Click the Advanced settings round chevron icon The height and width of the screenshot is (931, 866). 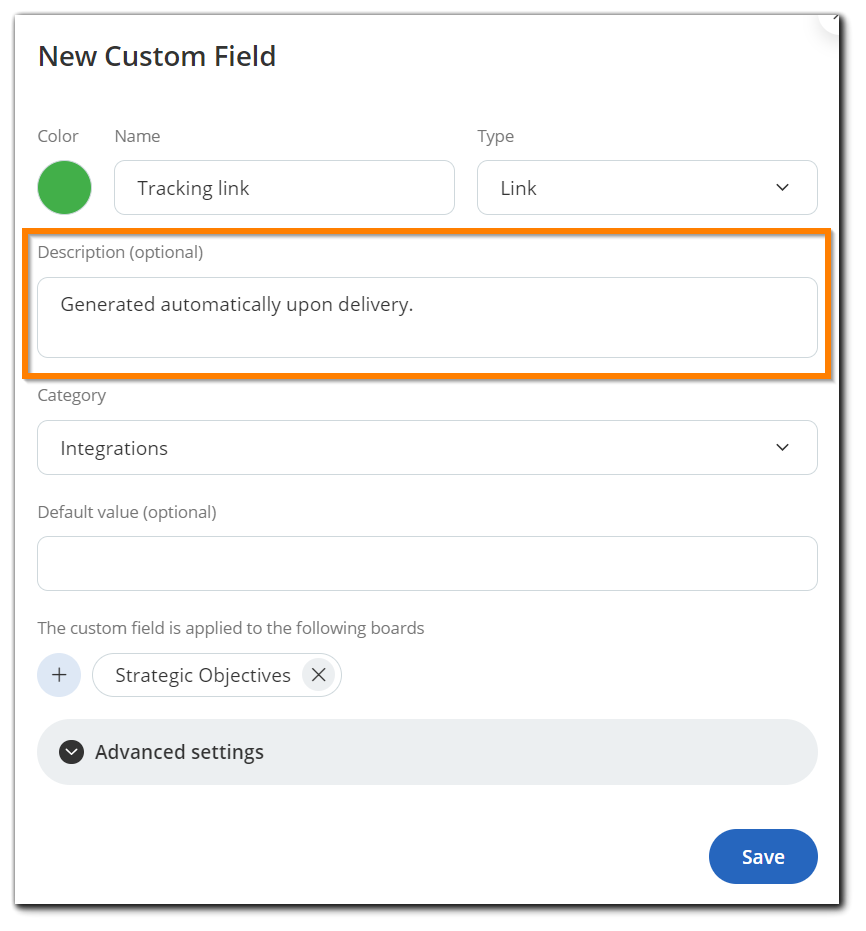71,752
